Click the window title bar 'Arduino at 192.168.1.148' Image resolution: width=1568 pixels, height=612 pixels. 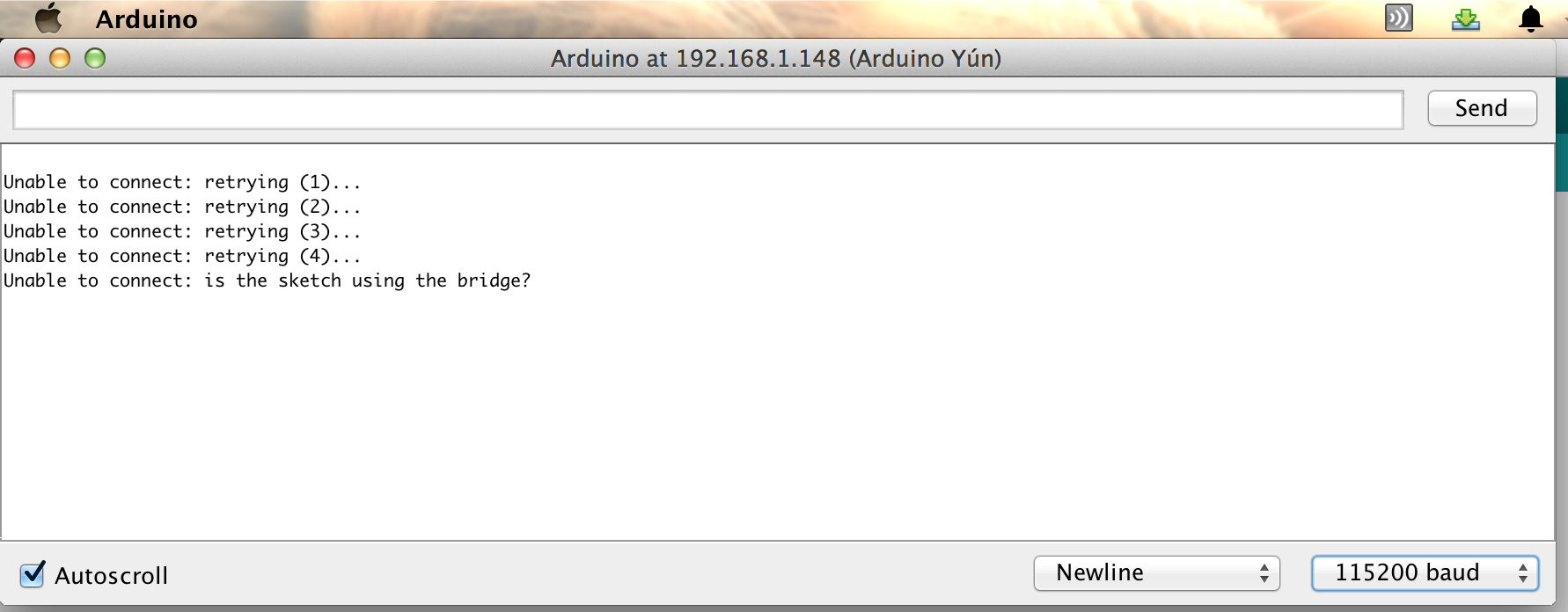pyautogui.click(x=775, y=58)
